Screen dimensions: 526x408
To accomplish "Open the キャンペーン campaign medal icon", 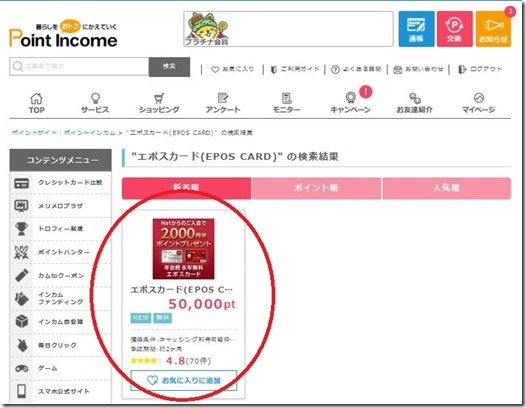I will click(x=351, y=103).
